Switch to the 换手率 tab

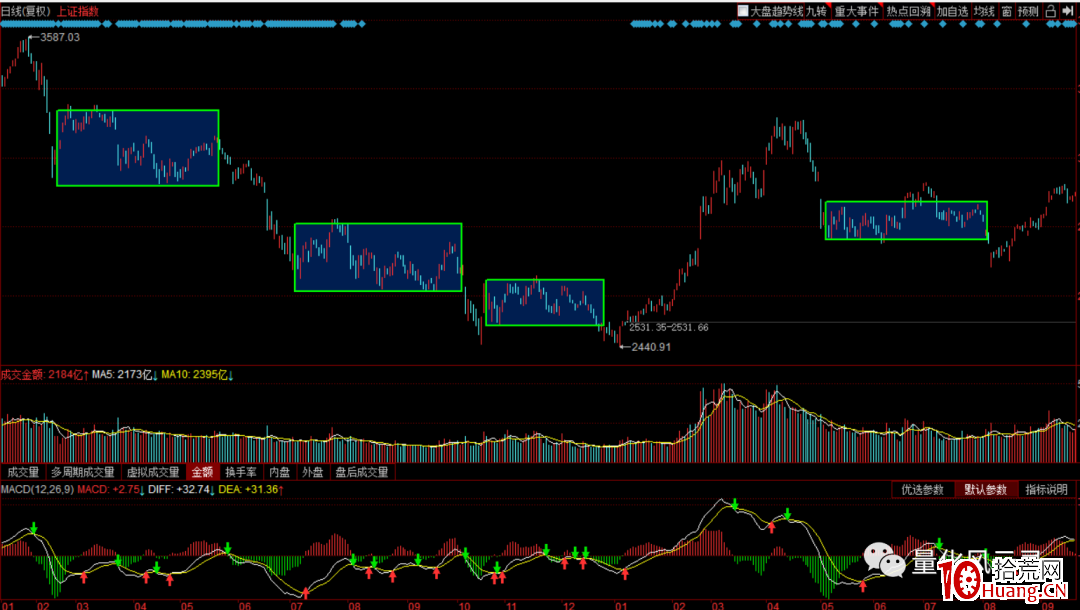(241, 472)
